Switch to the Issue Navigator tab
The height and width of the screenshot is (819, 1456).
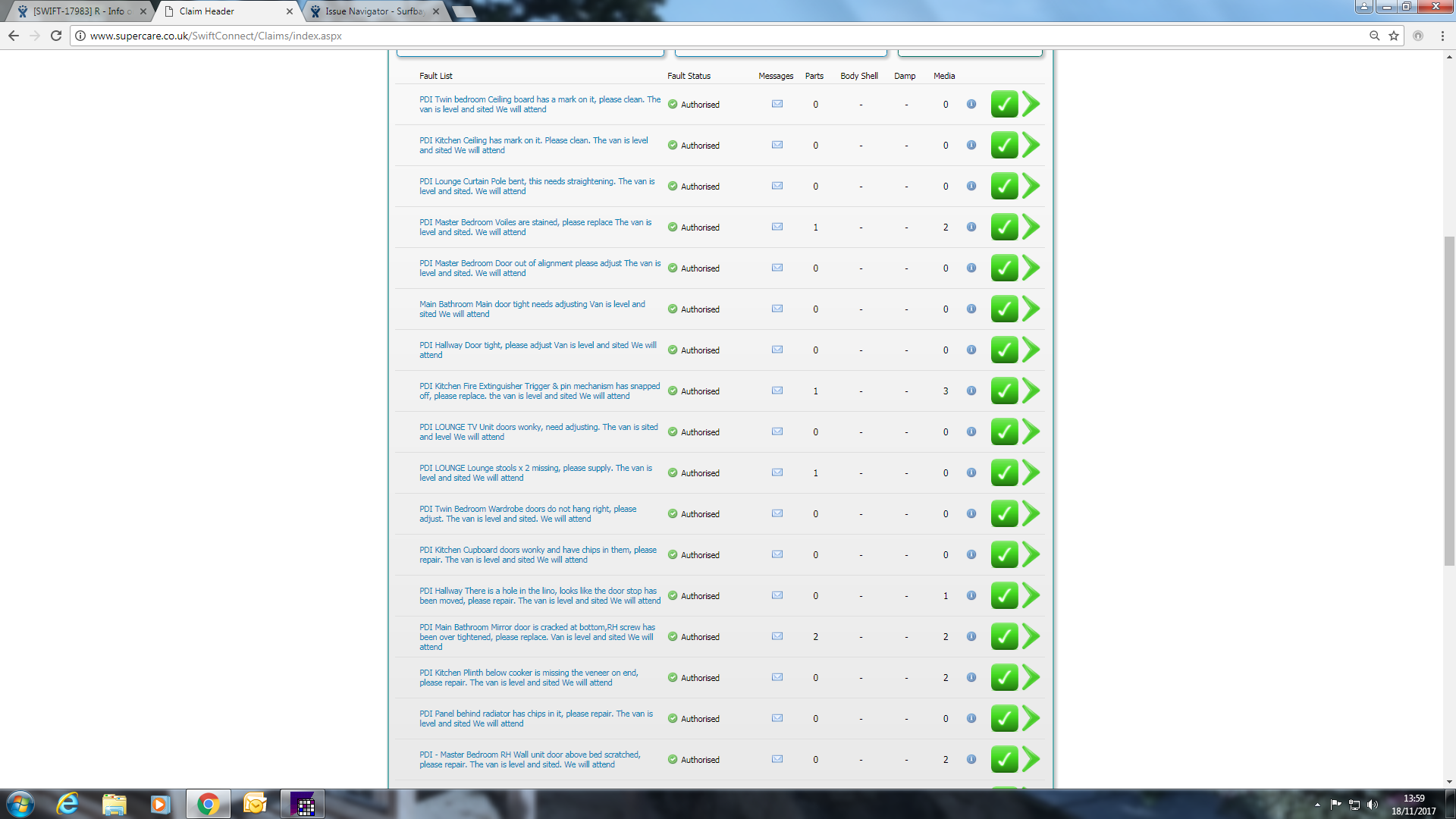click(373, 11)
